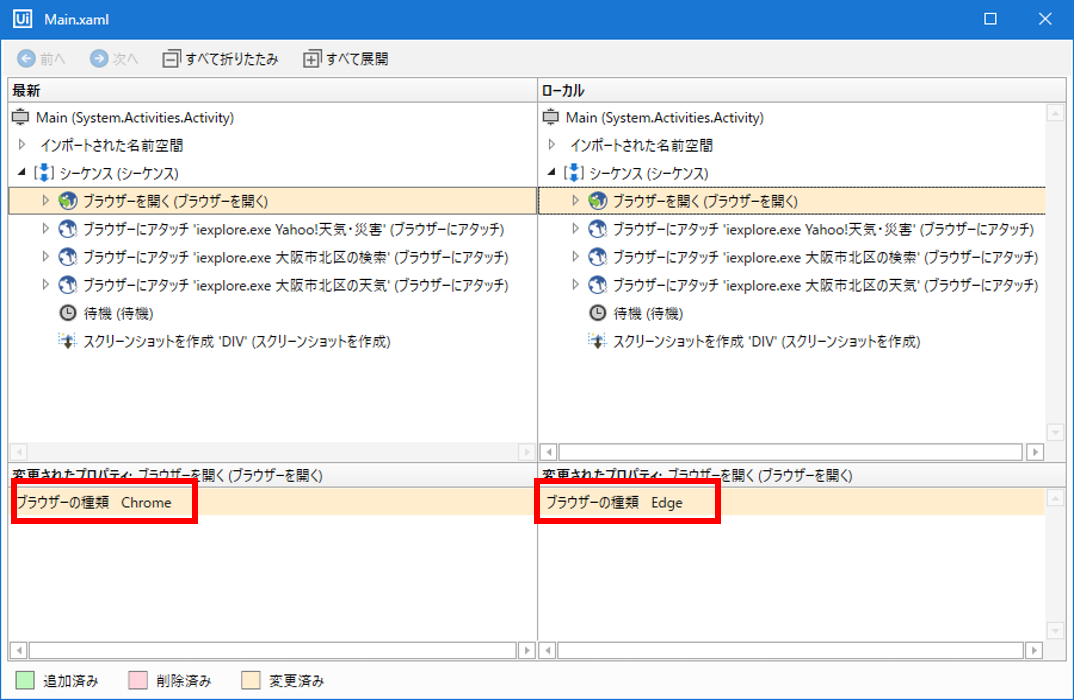Click the UiPath logo in the title bar
The image size is (1074, 700).
tap(21, 18)
